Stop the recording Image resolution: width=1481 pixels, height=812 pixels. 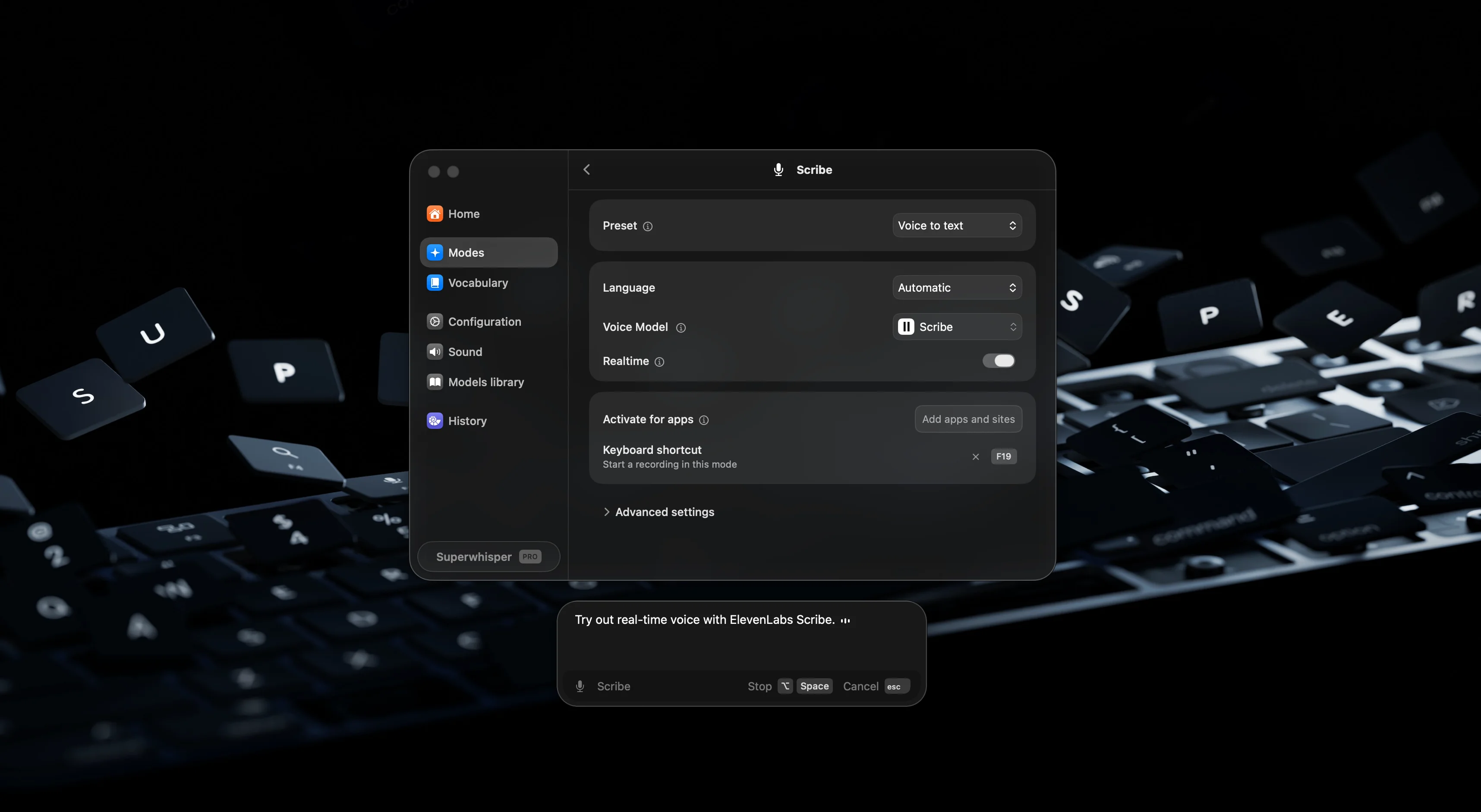coord(759,686)
